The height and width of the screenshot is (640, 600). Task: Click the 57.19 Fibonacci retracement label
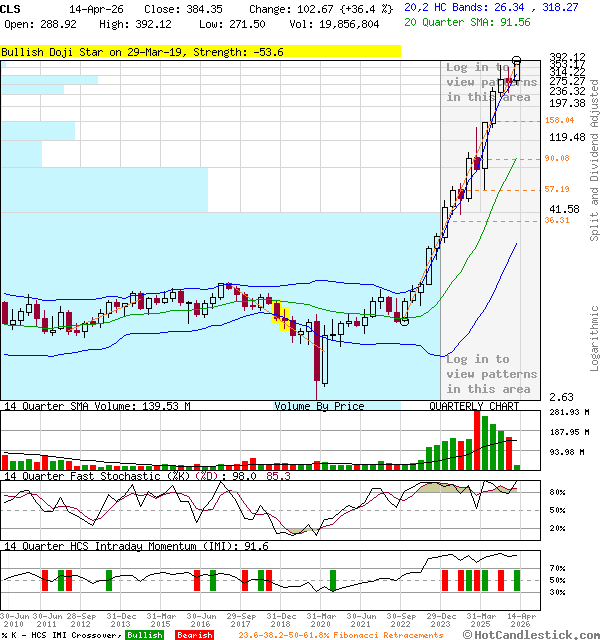pyautogui.click(x=557, y=189)
